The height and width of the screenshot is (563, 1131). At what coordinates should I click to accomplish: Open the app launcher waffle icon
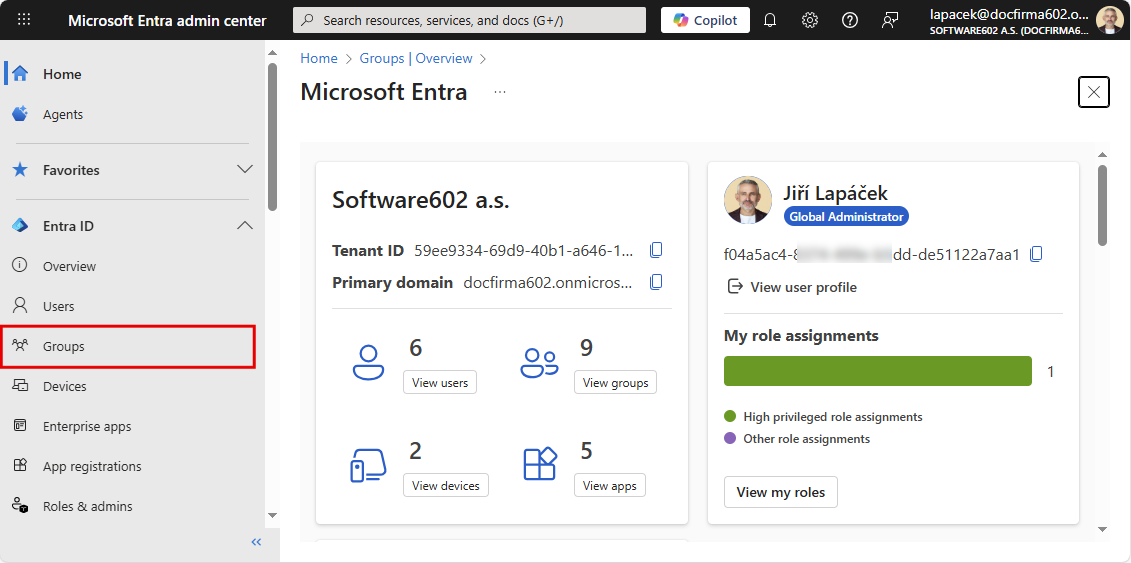[24, 20]
